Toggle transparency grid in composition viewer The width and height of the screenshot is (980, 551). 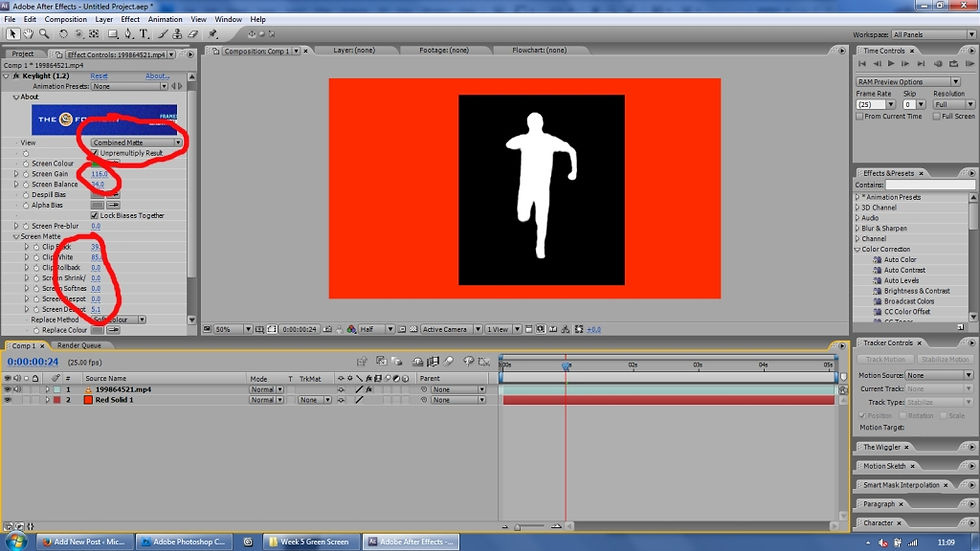coord(413,329)
